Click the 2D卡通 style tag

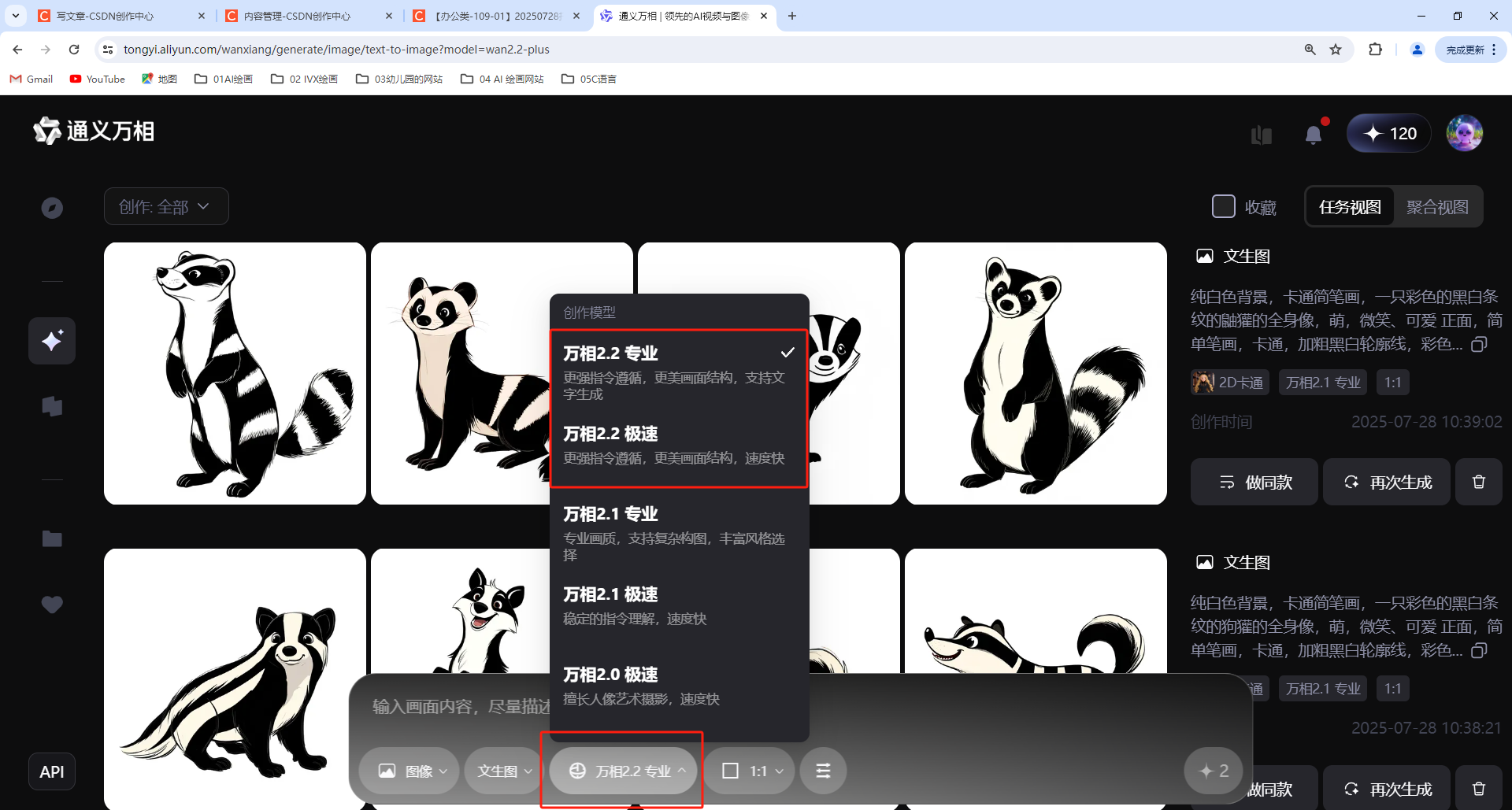pyautogui.click(x=1231, y=383)
